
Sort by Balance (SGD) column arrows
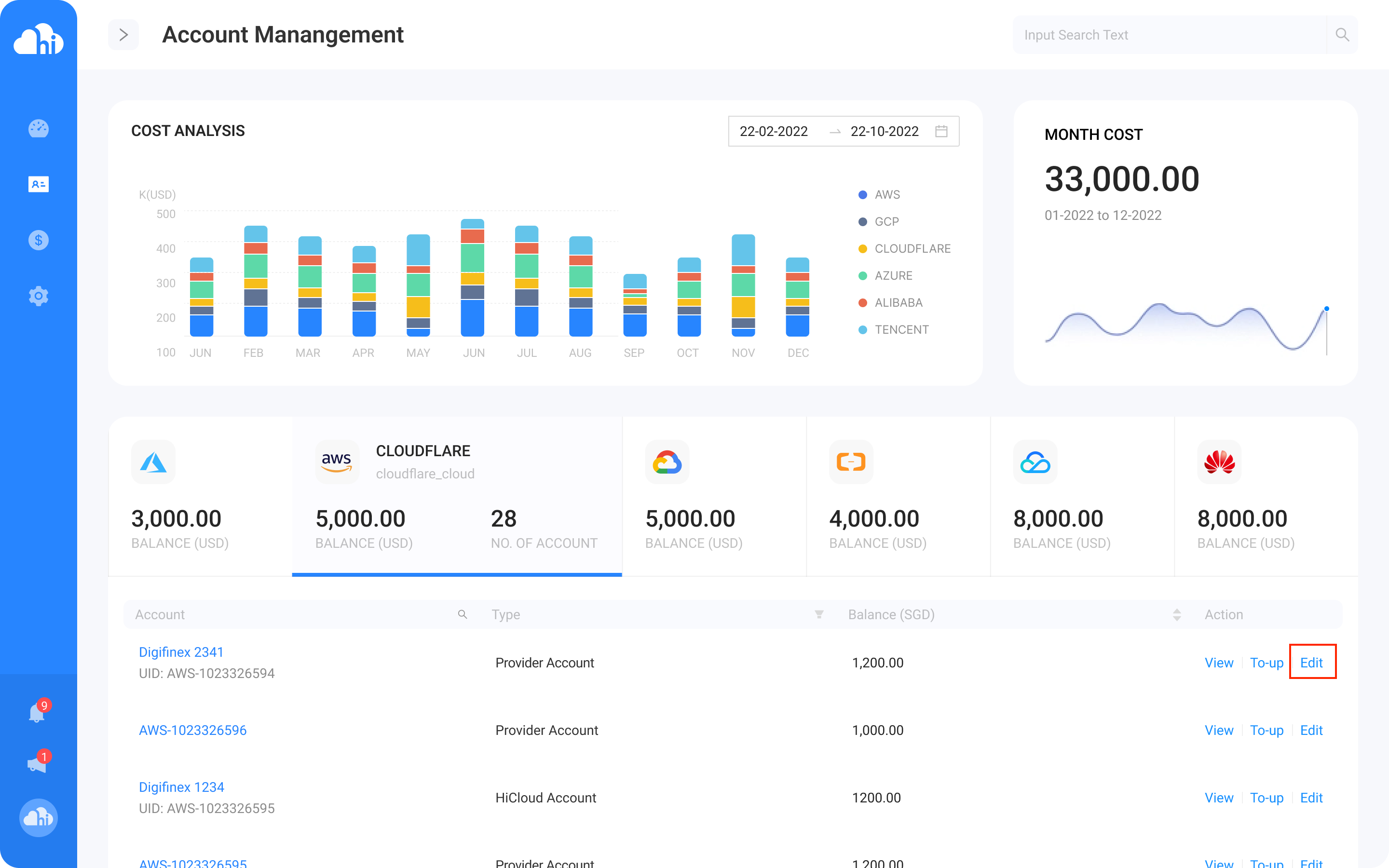point(1177,614)
